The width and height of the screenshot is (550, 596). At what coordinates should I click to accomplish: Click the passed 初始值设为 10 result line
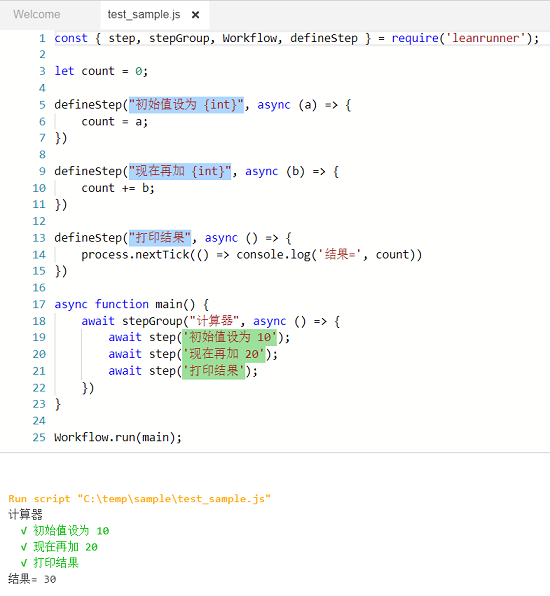tap(65, 530)
